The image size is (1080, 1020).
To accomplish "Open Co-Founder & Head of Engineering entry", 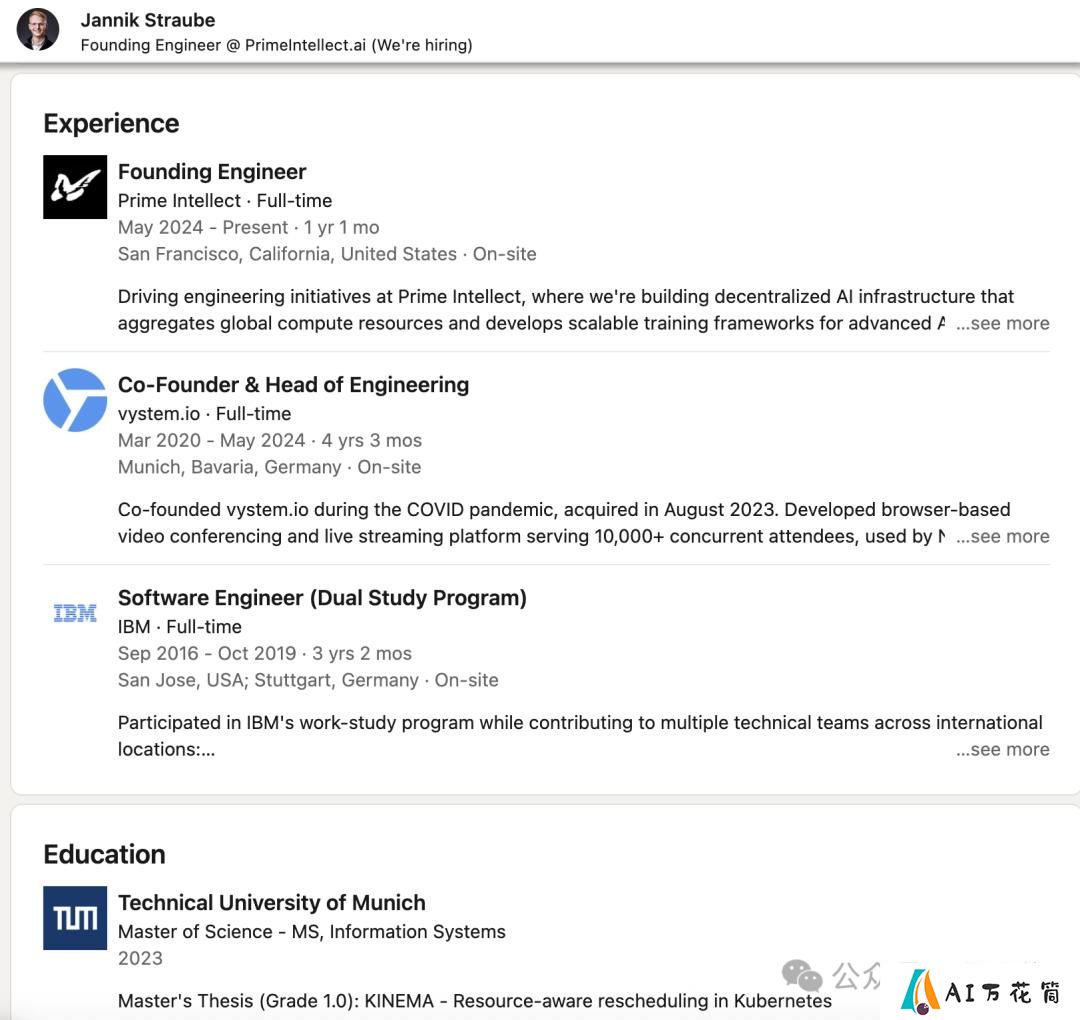I will click(293, 384).
